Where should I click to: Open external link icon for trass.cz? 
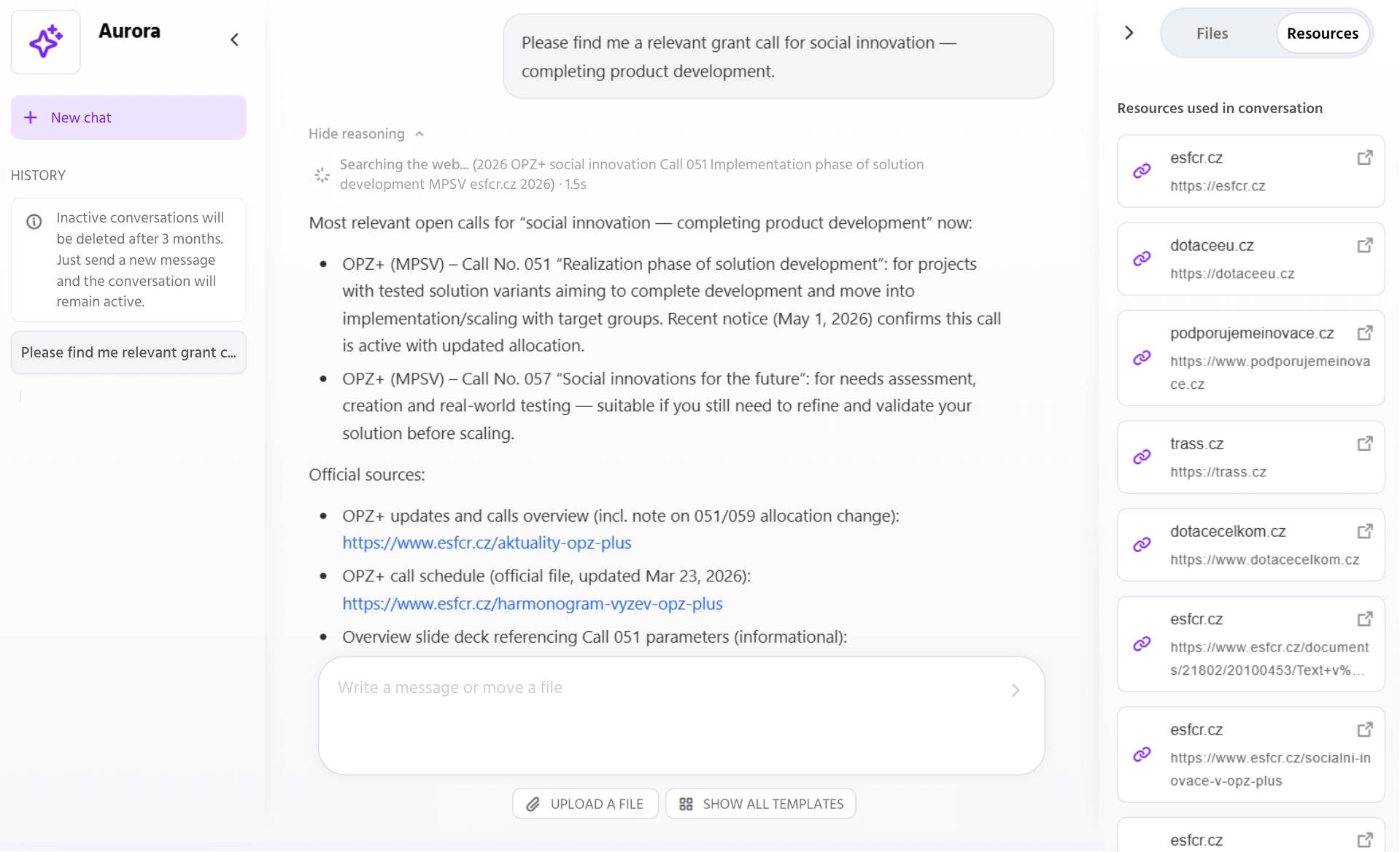click(1365, 444)
